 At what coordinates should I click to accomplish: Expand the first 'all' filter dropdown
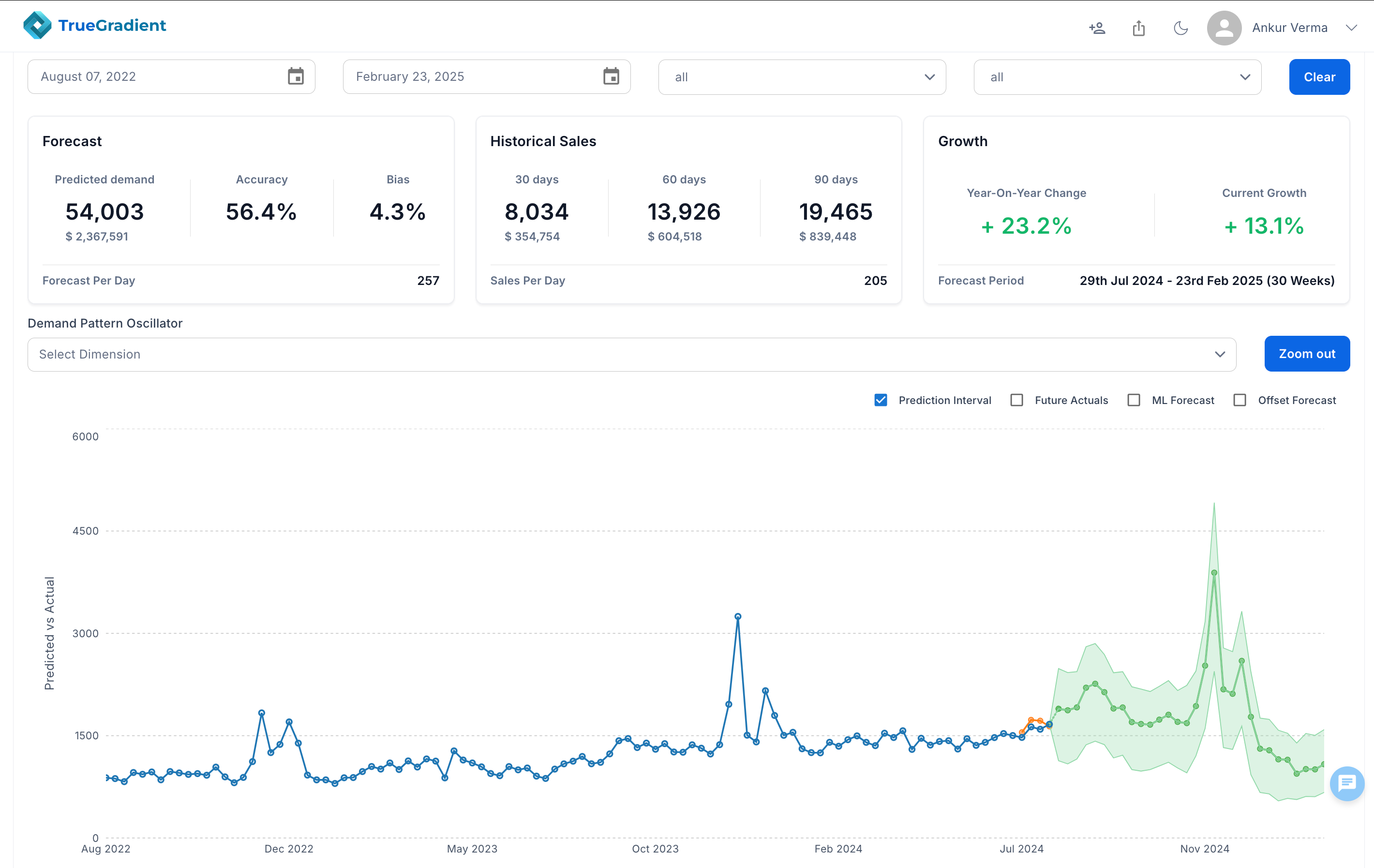[802, 77]
